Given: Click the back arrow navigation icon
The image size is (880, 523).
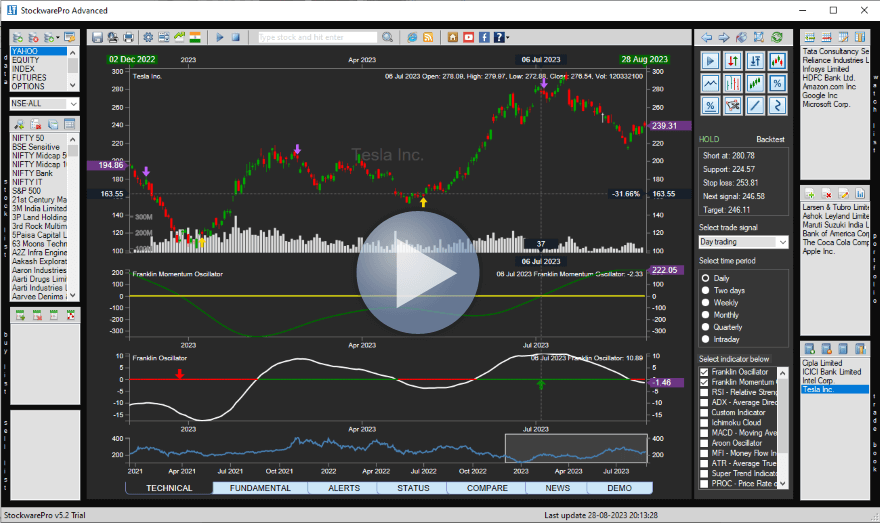Looking at the screenshot, I should click(706, 37).
